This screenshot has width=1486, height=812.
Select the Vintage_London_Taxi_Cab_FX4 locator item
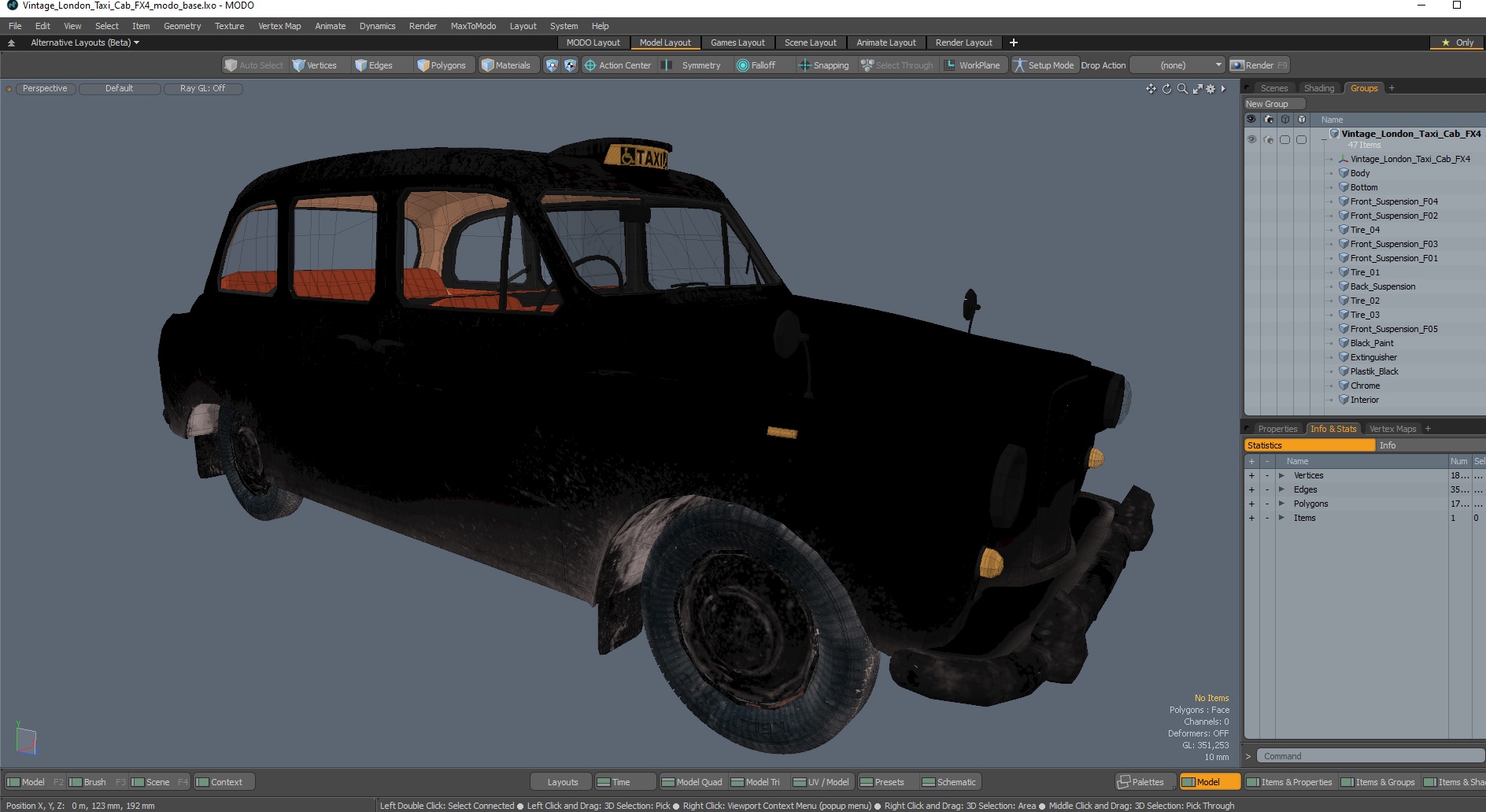click(x=1410, y=159)
